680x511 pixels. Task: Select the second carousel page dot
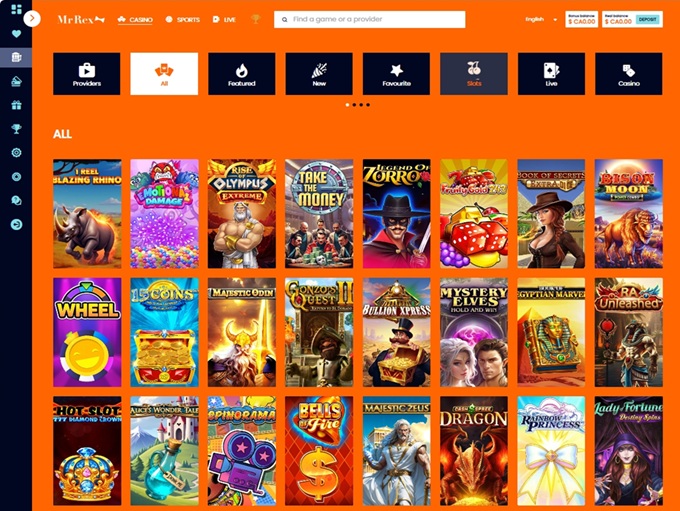(354, 105)
